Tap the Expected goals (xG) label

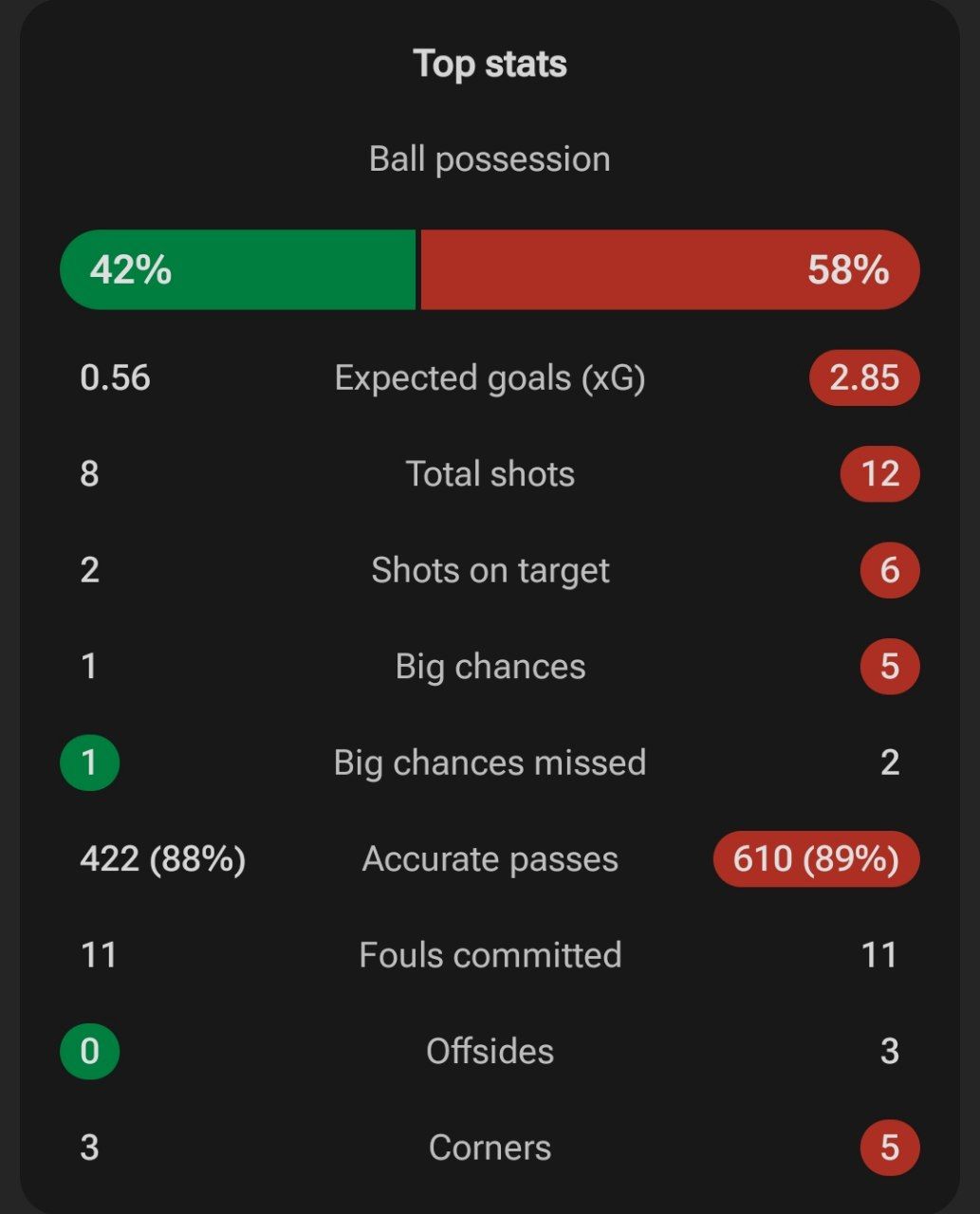490,377
